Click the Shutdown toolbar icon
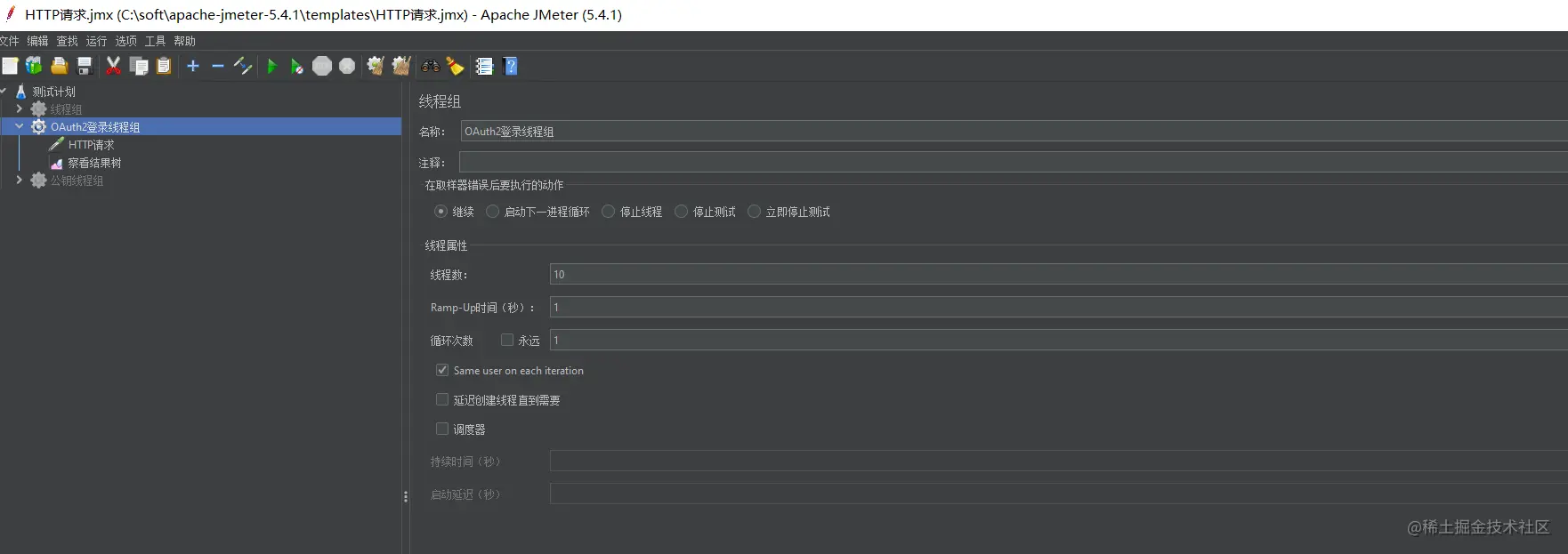The height and width of the screenshot is (554, 1568). (x=347, y=66)
